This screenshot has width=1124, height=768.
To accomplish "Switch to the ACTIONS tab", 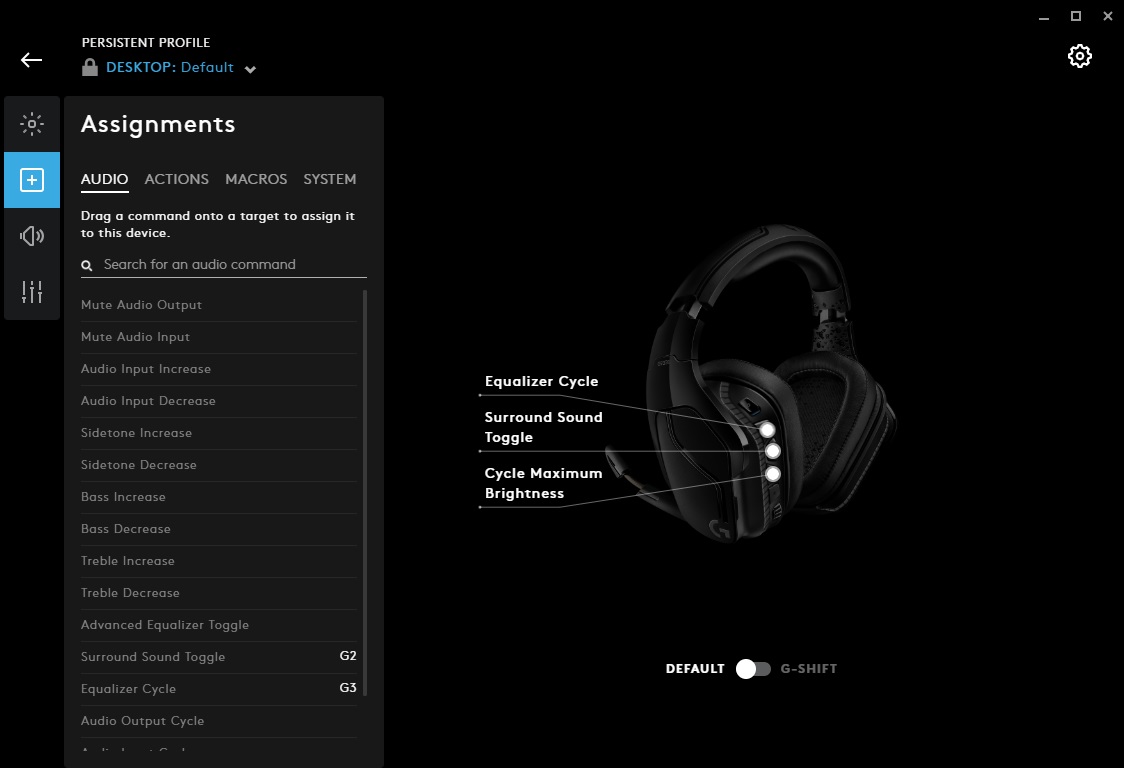I will pos(176,179).
